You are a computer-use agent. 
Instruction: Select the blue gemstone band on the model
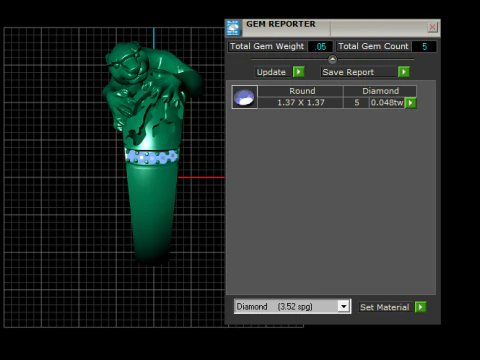pyautogui.click(x=152, y=156)
